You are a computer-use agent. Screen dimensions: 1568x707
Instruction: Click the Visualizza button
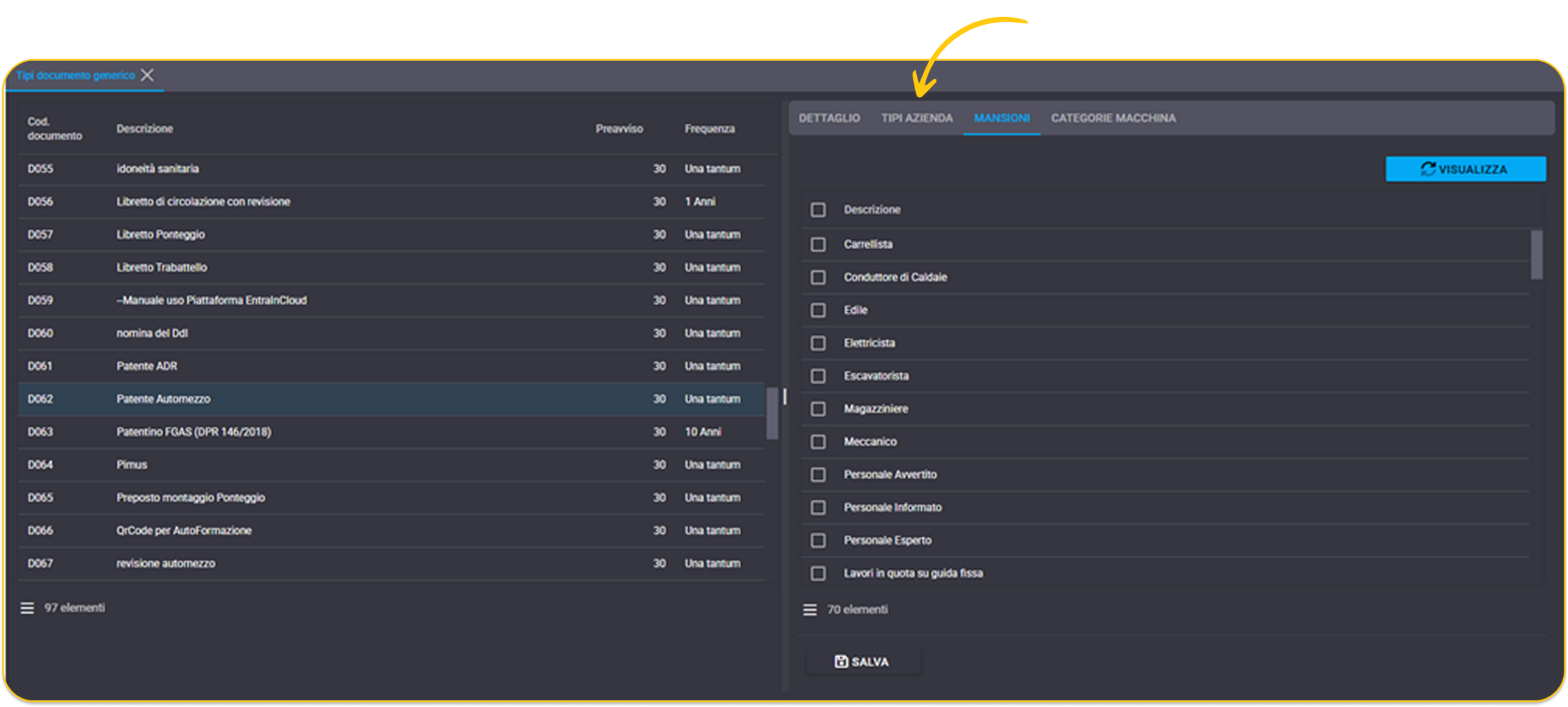1465,169
